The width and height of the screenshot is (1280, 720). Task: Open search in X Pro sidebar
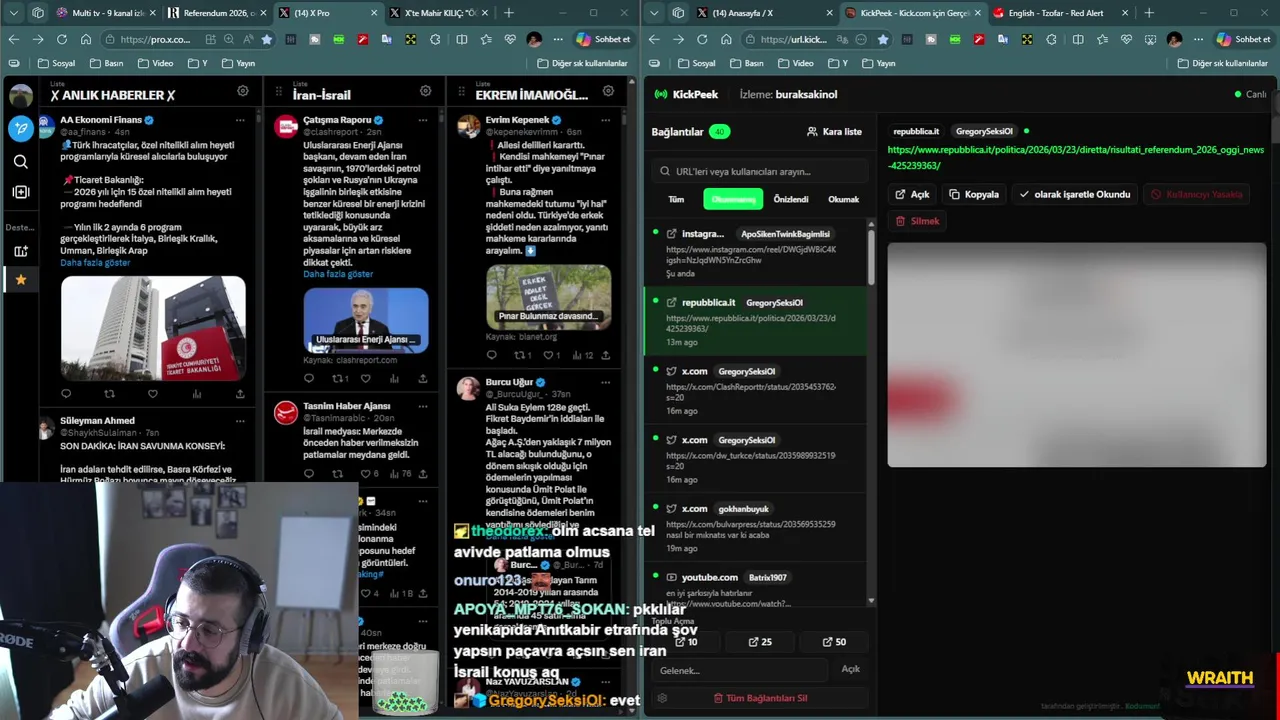[x=21, y=161]
